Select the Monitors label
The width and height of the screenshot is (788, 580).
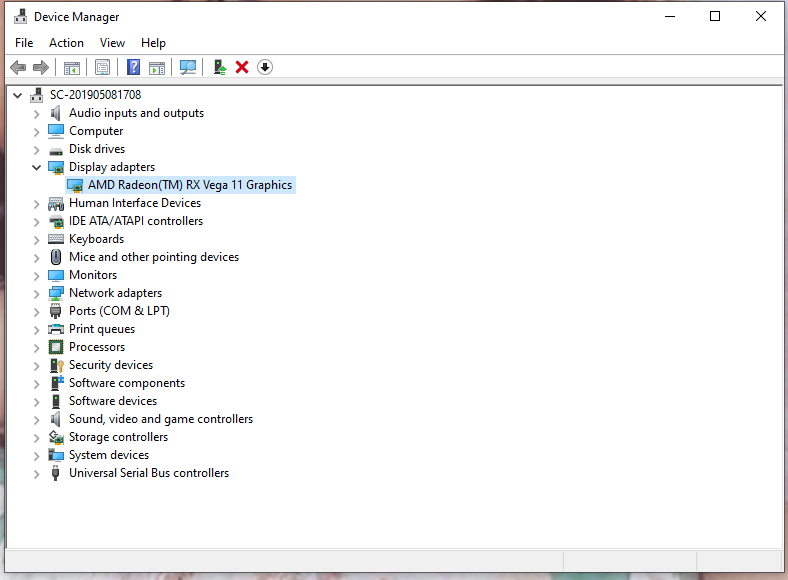(x=93, y=275)
